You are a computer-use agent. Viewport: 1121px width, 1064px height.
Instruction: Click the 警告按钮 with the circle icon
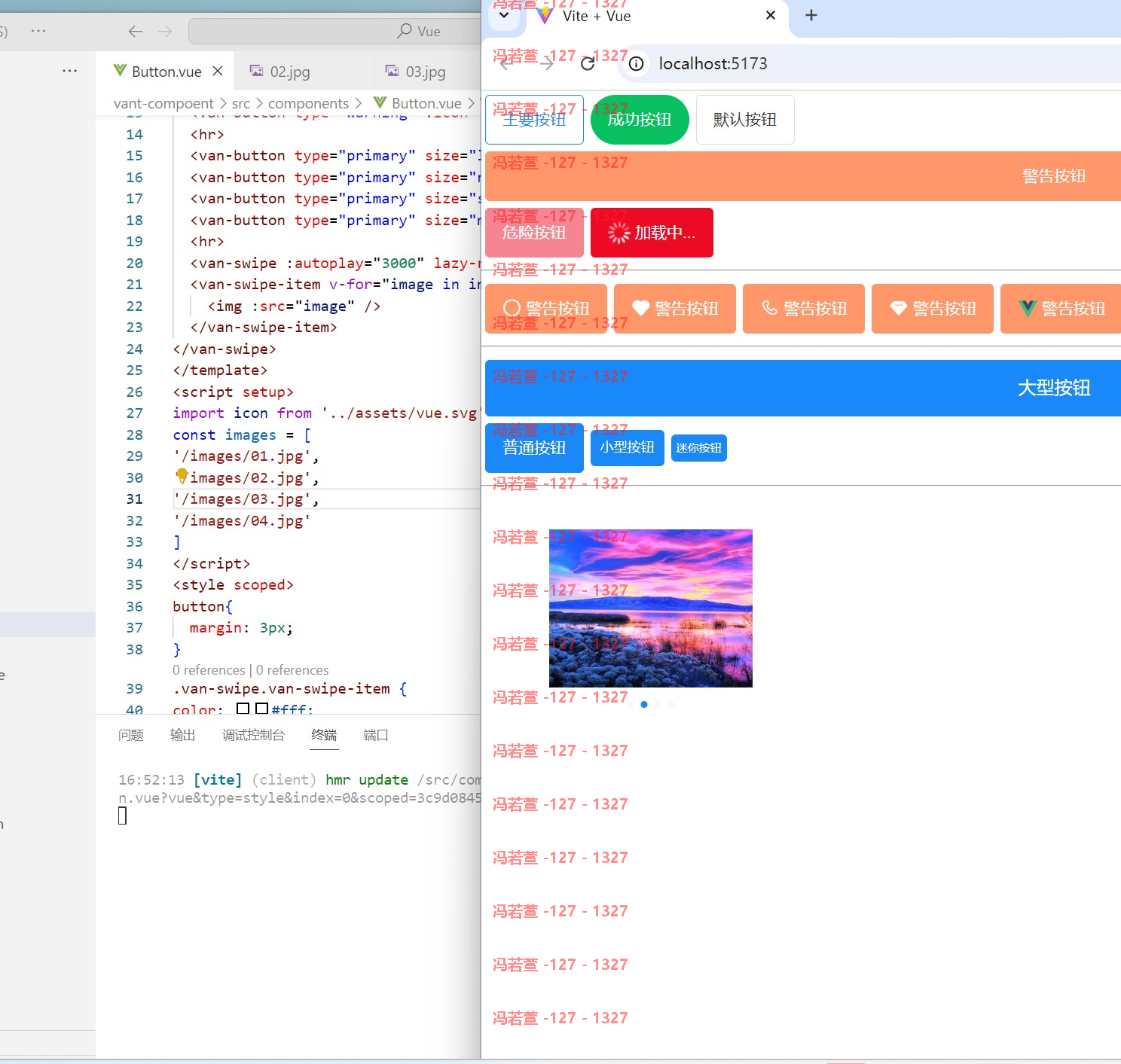(x=546, y=309)
